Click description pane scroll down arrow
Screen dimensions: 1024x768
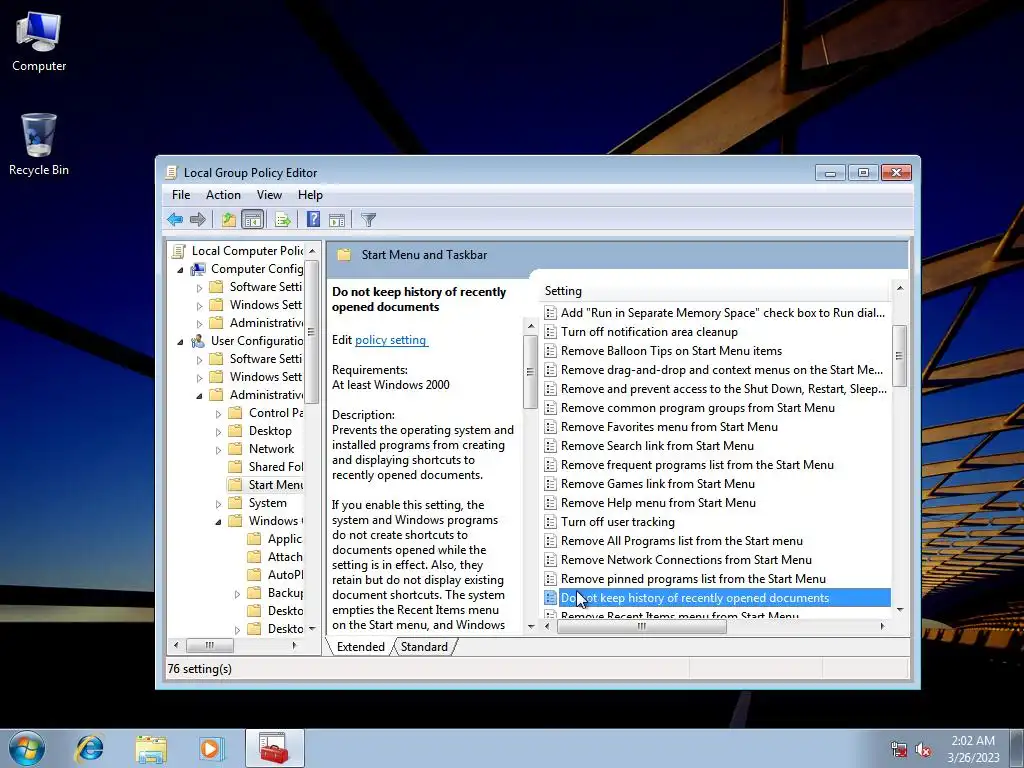tap(530, 626)
